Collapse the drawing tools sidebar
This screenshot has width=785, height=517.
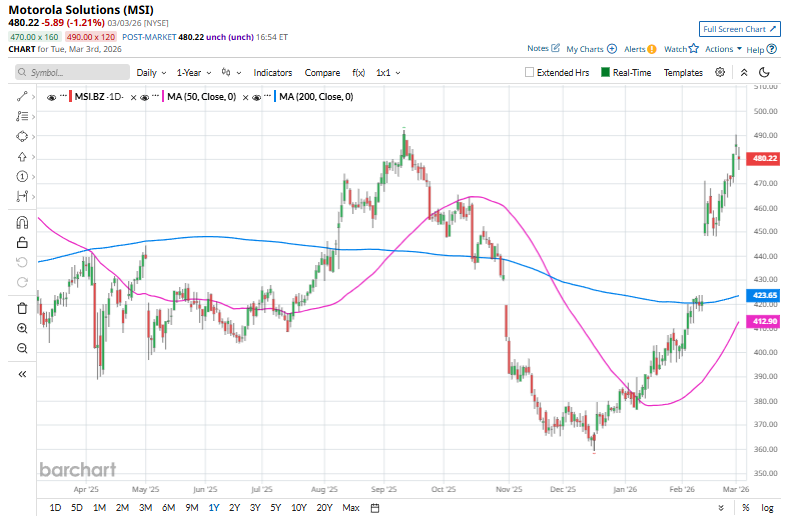click(22, 374)
